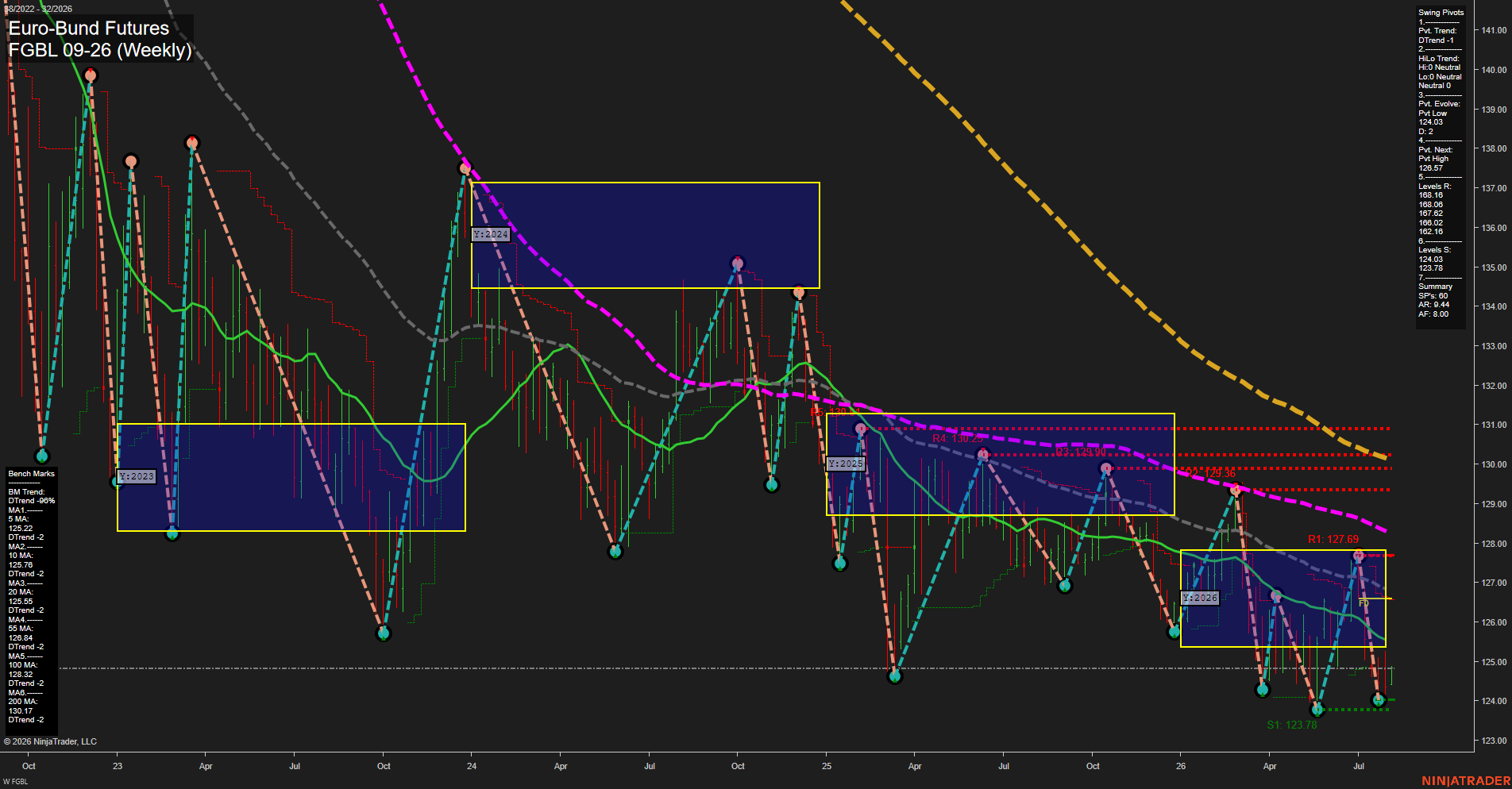Image resolution: width=1512 pixels, height=789 pixels.
Task: Click the 'R3: 129.90' resistance label
Action: 1081,452
